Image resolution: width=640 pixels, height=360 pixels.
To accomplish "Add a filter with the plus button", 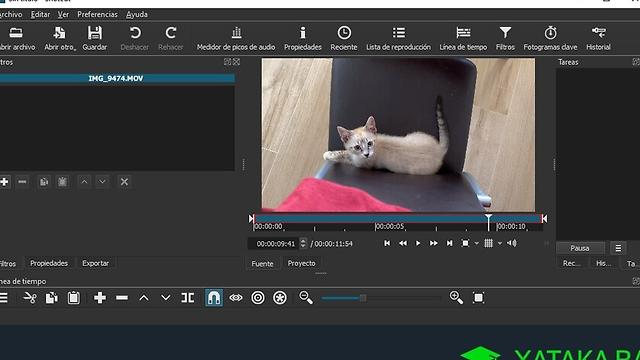I will (x=4, y=182).
